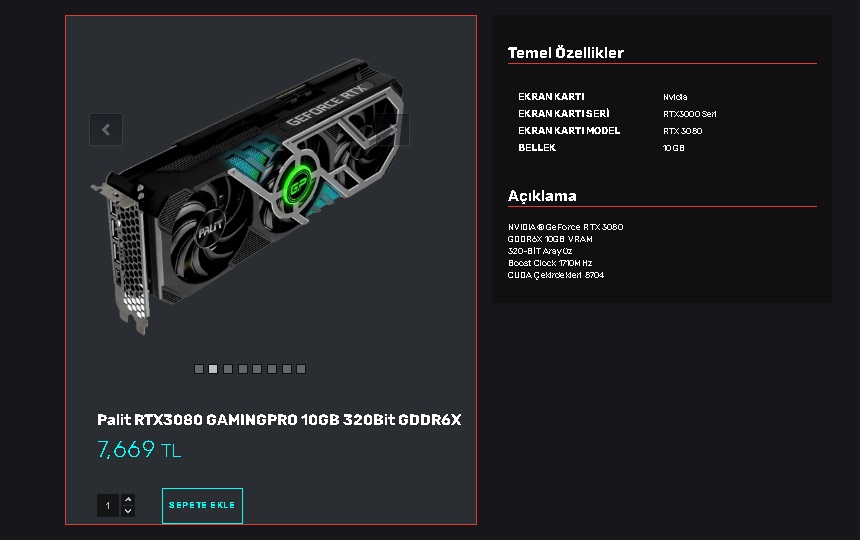Click the 7,669 TL price text

pos(139,450)
